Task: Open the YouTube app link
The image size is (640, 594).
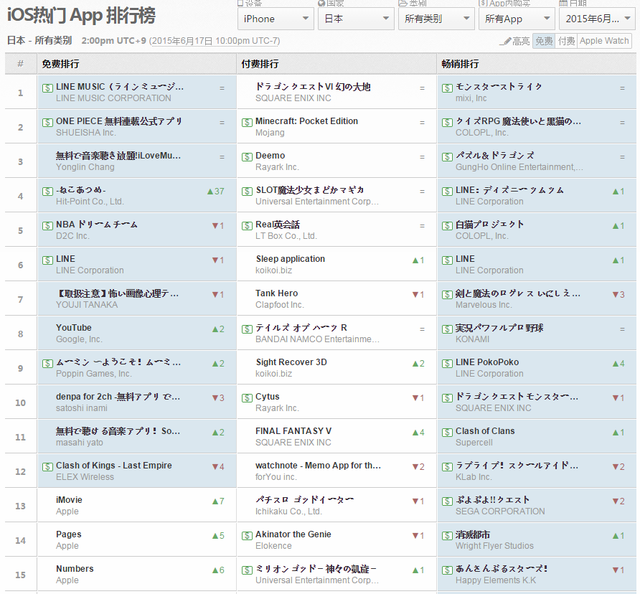Action: pyautogui.click(x=74, y=328)
